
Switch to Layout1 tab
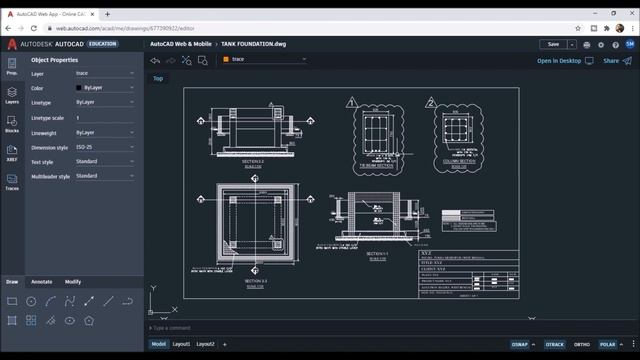(x=181, y=344)
